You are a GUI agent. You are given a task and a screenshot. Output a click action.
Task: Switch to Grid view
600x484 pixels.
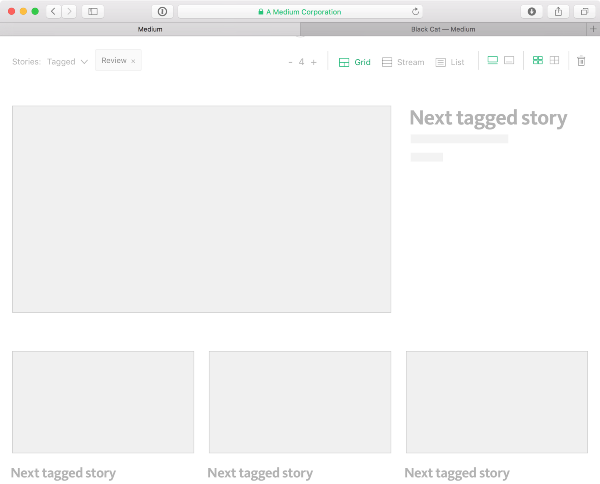coord(354,62)
